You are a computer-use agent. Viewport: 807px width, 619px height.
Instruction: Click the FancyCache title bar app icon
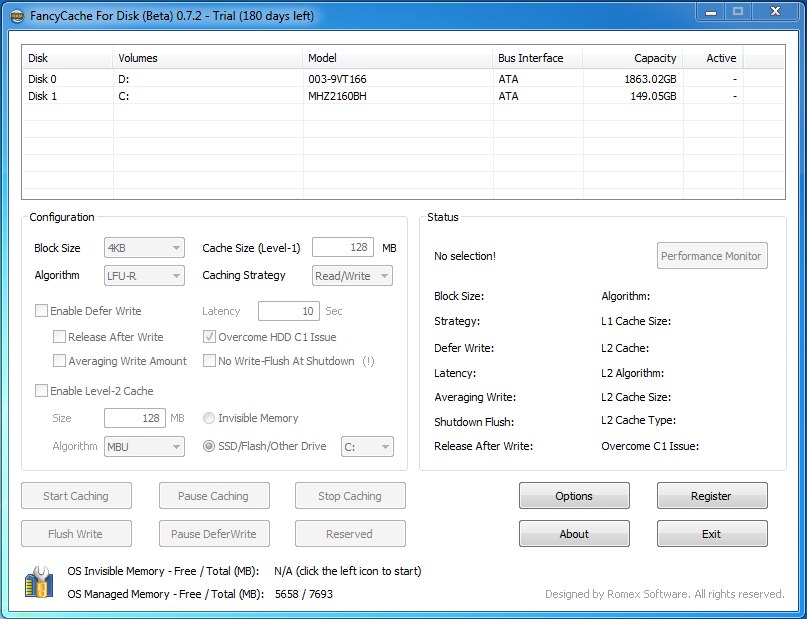(x=16, y=12)
